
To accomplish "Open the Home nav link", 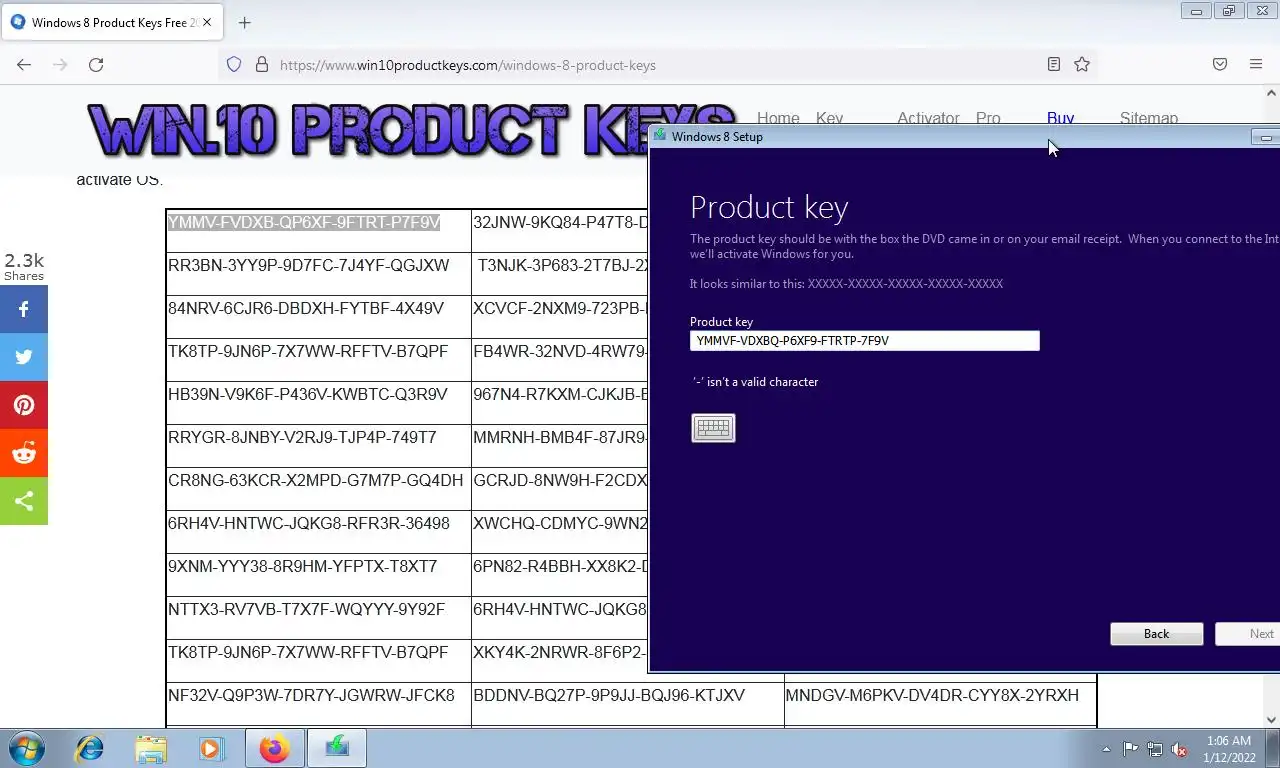I will click(x=778, y=118).
